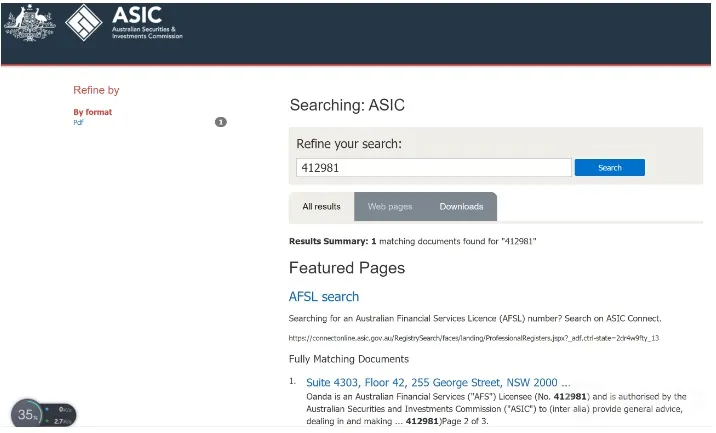Screen dimensions: 716x433
Task: Click the 'Results Summary' line
Action: pos(413,241)
